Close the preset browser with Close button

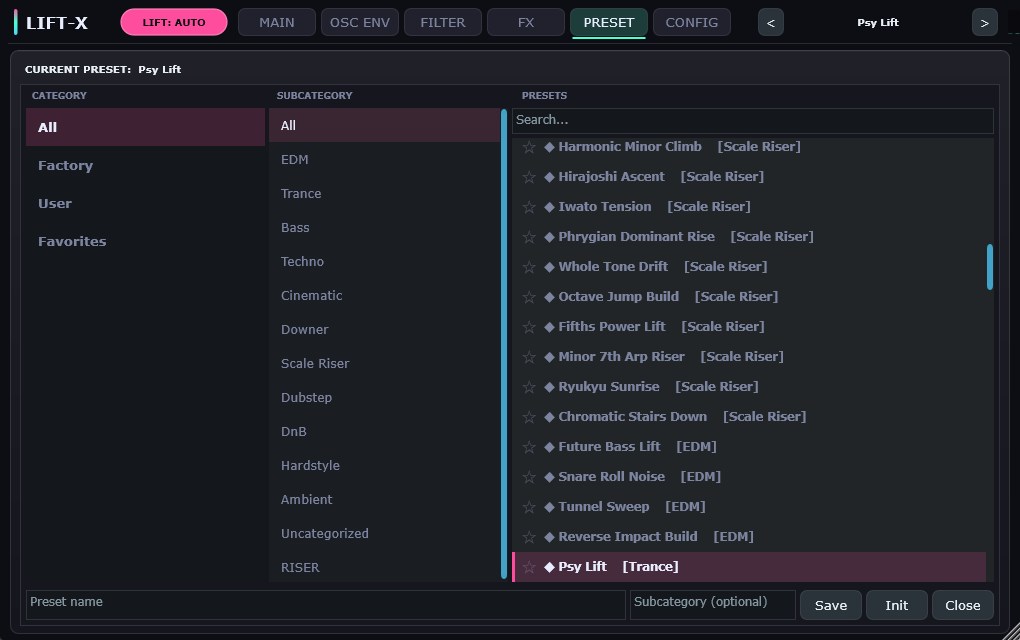click(962, 605)
